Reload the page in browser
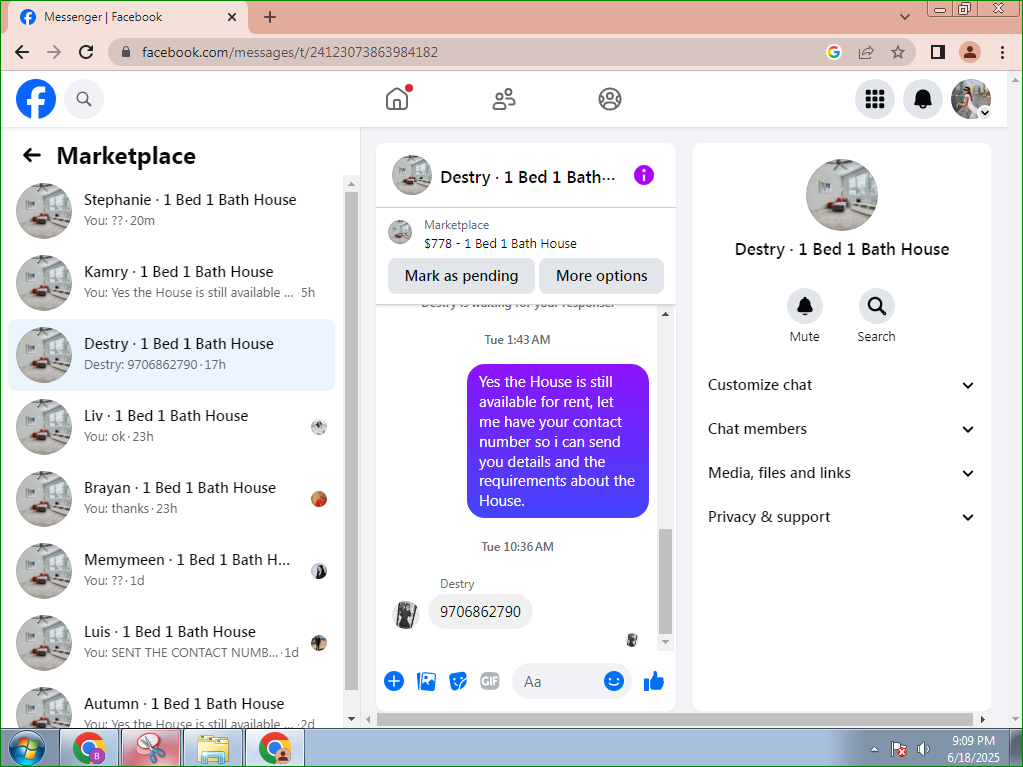Image resolution: width=1023 pixels, height=767 pixels. (86, 52)
